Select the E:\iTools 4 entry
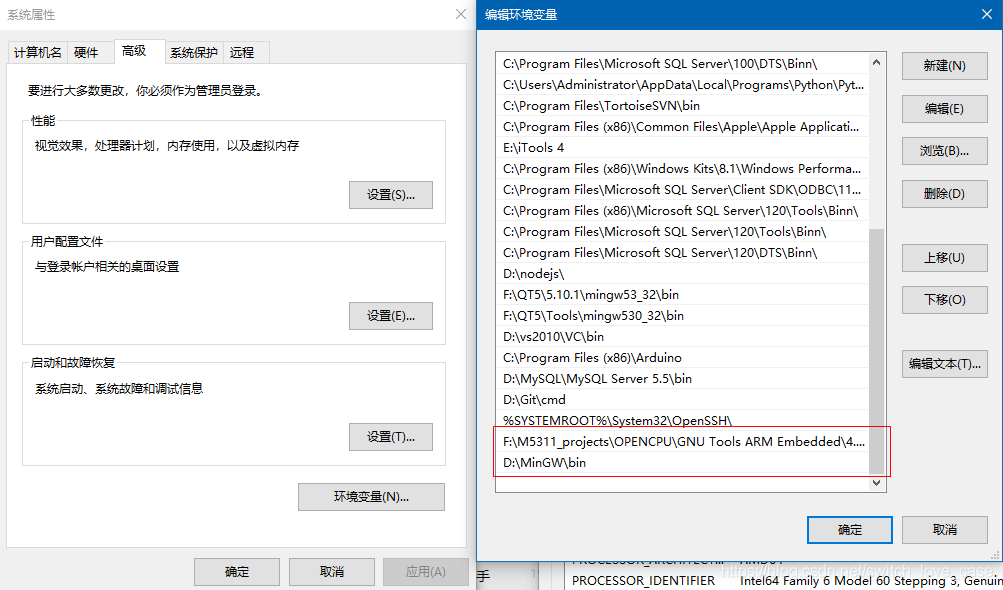 click(x=683, y=148)
